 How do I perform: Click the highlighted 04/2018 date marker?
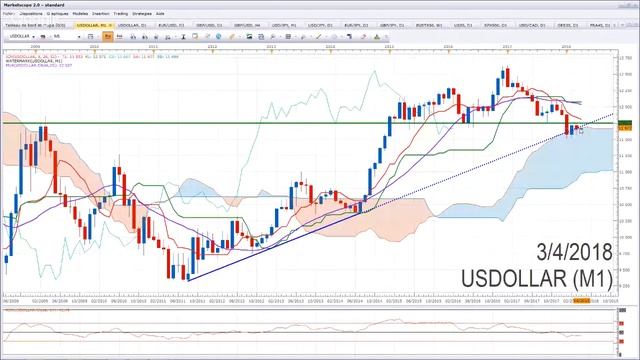tap(581, 301)
